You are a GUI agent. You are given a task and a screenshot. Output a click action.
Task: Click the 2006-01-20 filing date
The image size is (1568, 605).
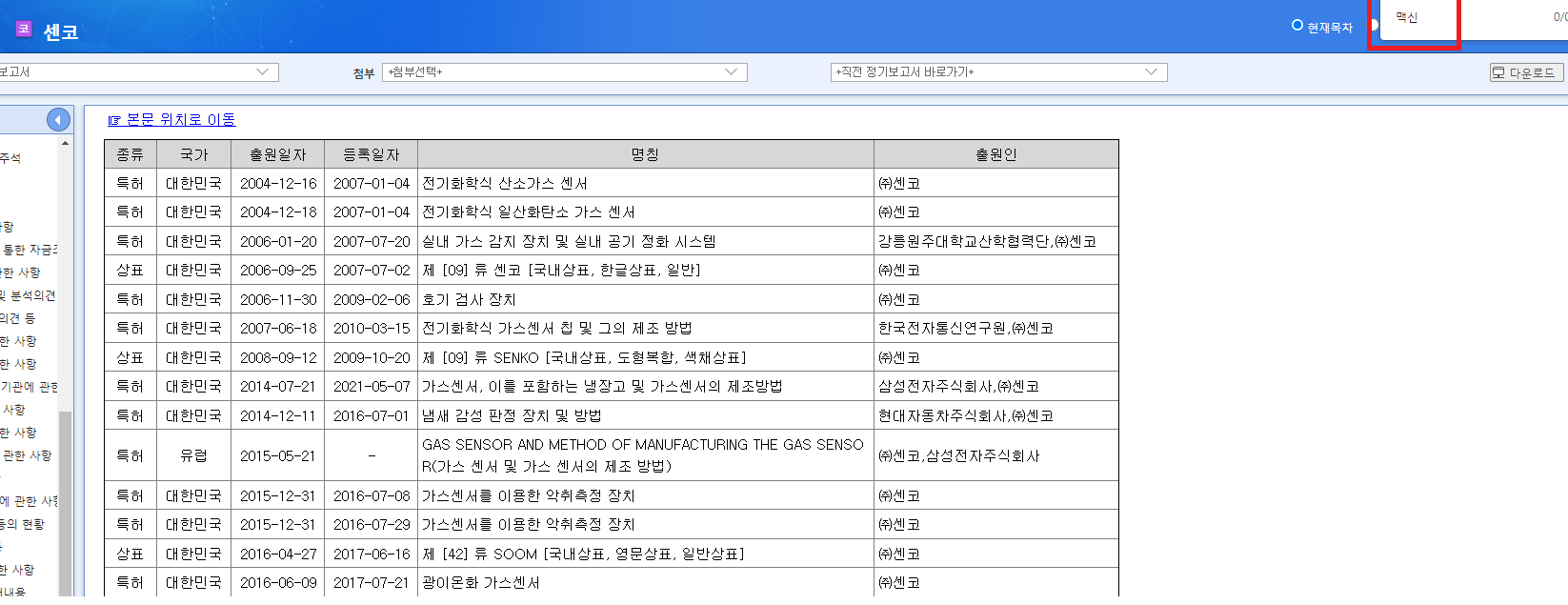[x=278, y=241]
